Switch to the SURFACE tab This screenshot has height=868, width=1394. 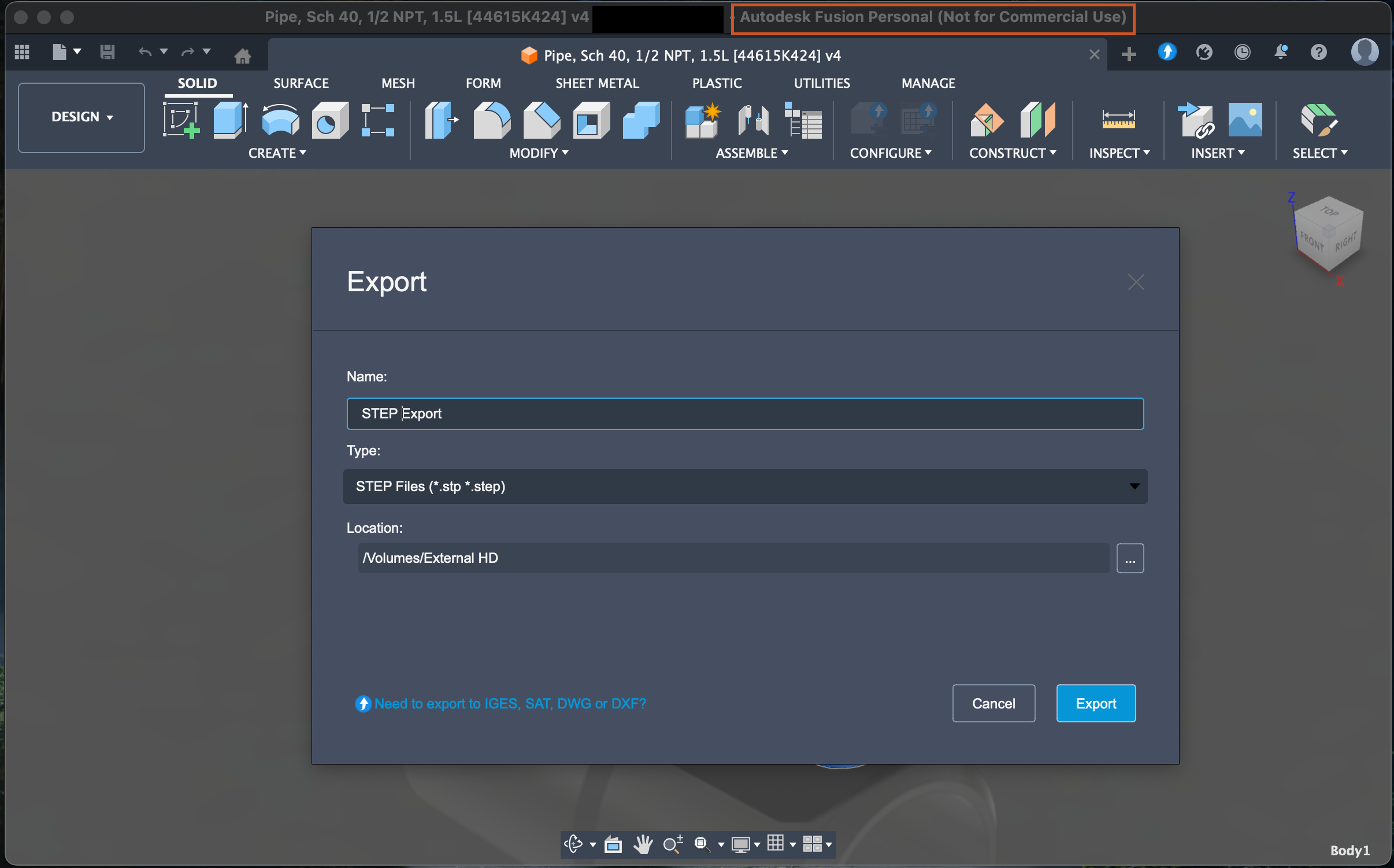301,83
